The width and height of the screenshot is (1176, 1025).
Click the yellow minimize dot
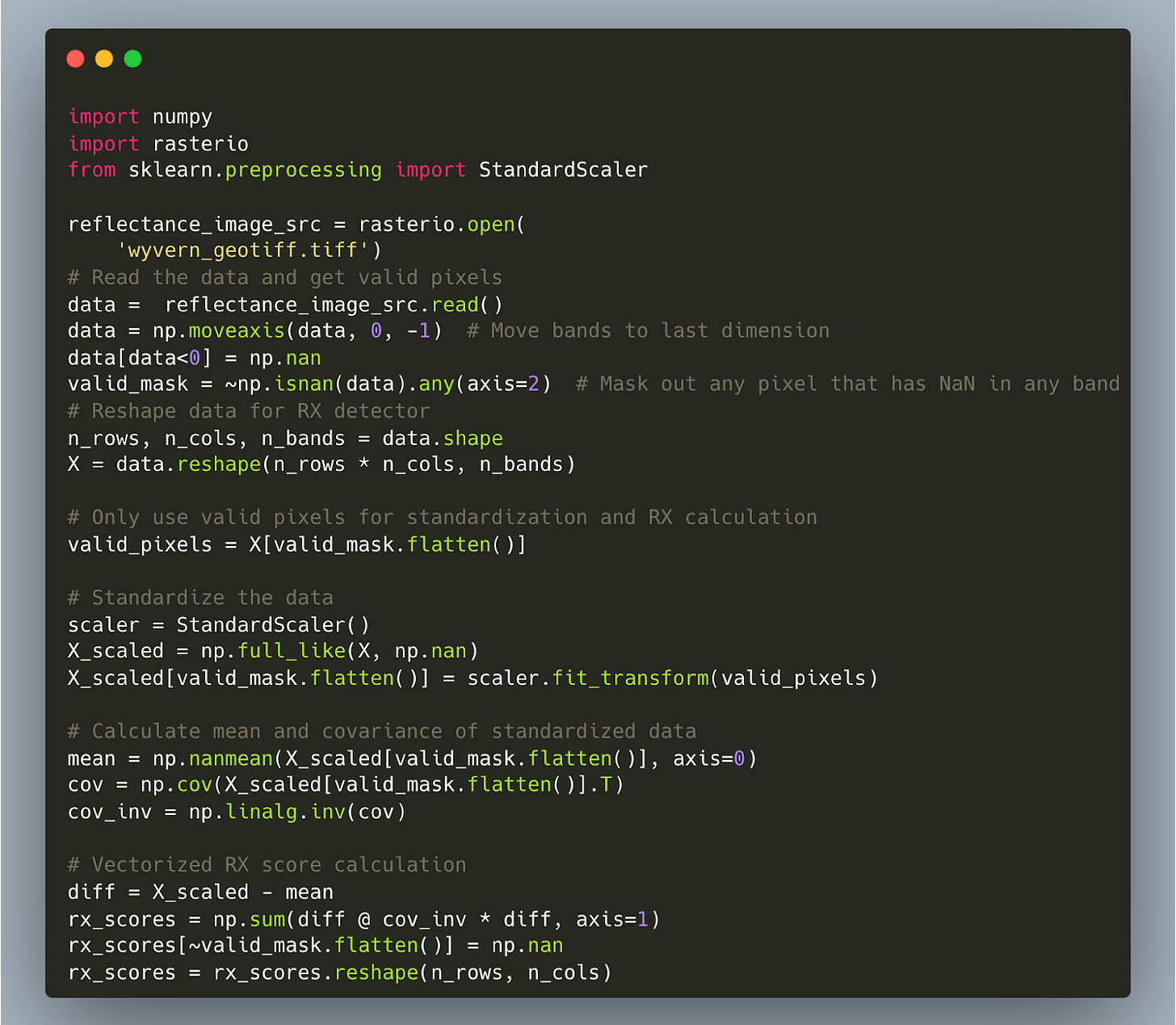pos(104,59)
